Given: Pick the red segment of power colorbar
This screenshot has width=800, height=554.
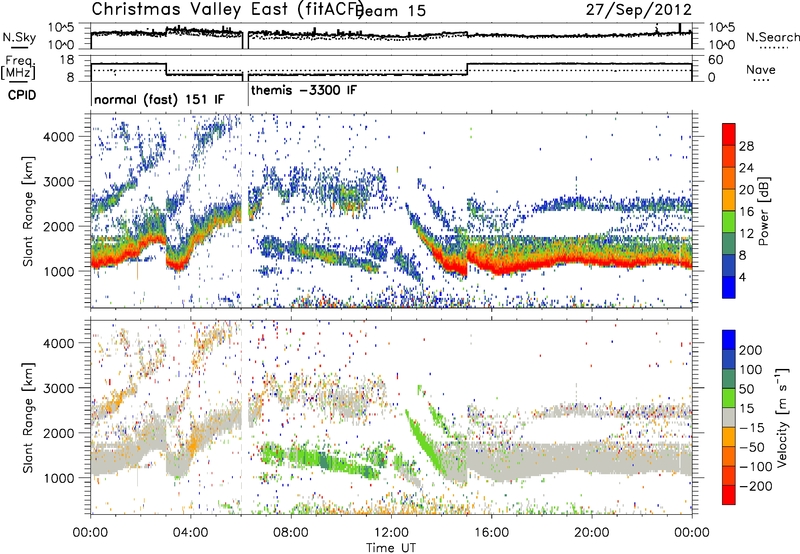Looking at the screenshot, I should pyautogui.click(x=729, y=135).
